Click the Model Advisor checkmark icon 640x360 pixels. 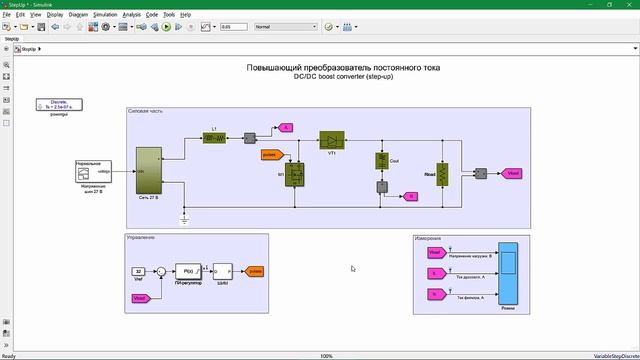[x=329, y=27]
